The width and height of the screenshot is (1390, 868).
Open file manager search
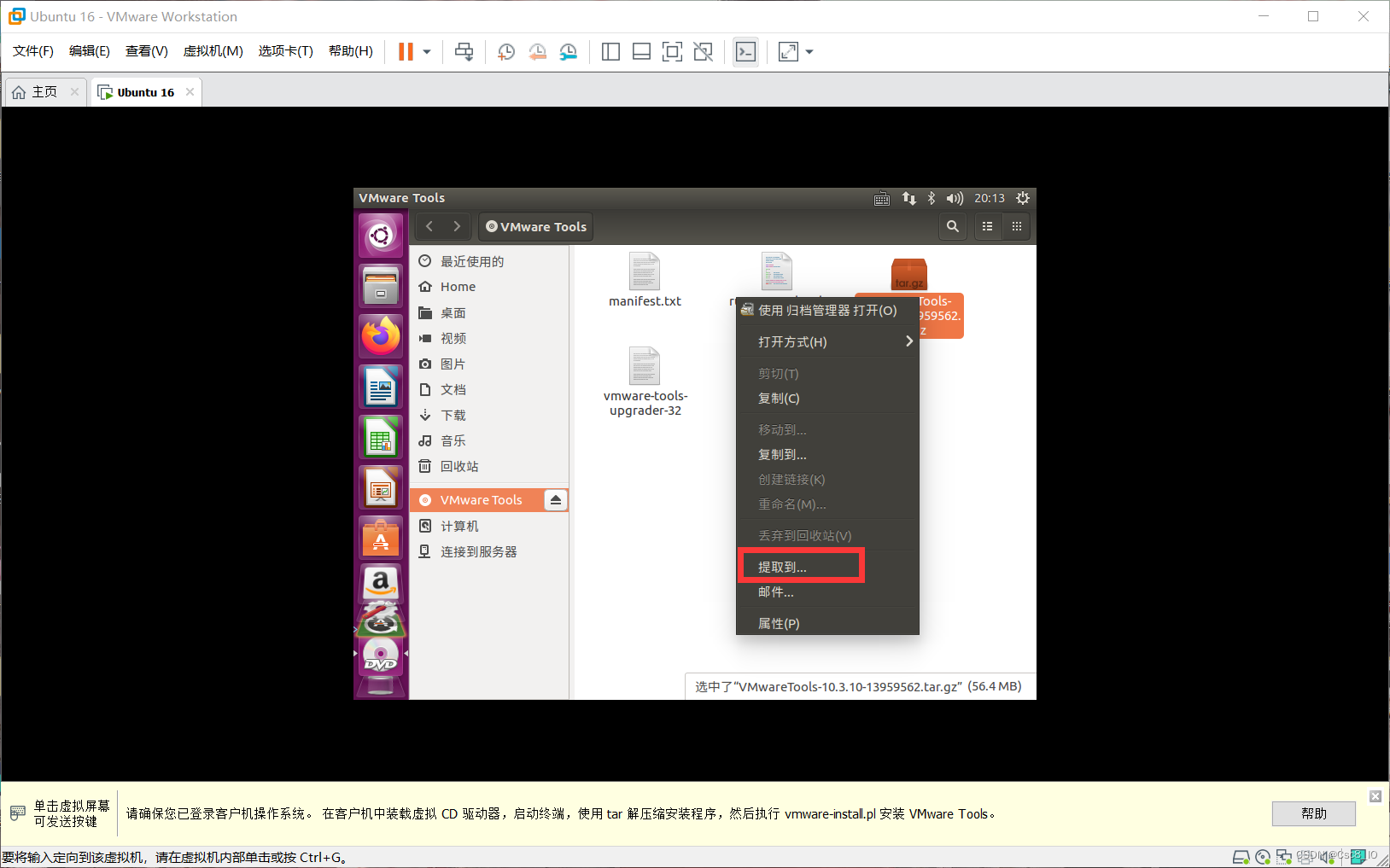(x=953, y=226)
